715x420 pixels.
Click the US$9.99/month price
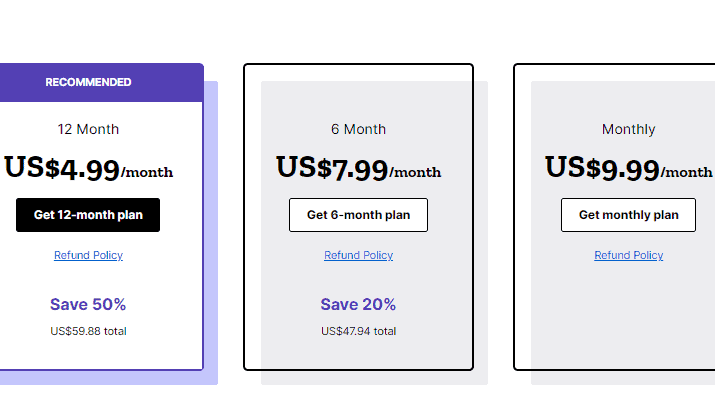tap(628, 168)
